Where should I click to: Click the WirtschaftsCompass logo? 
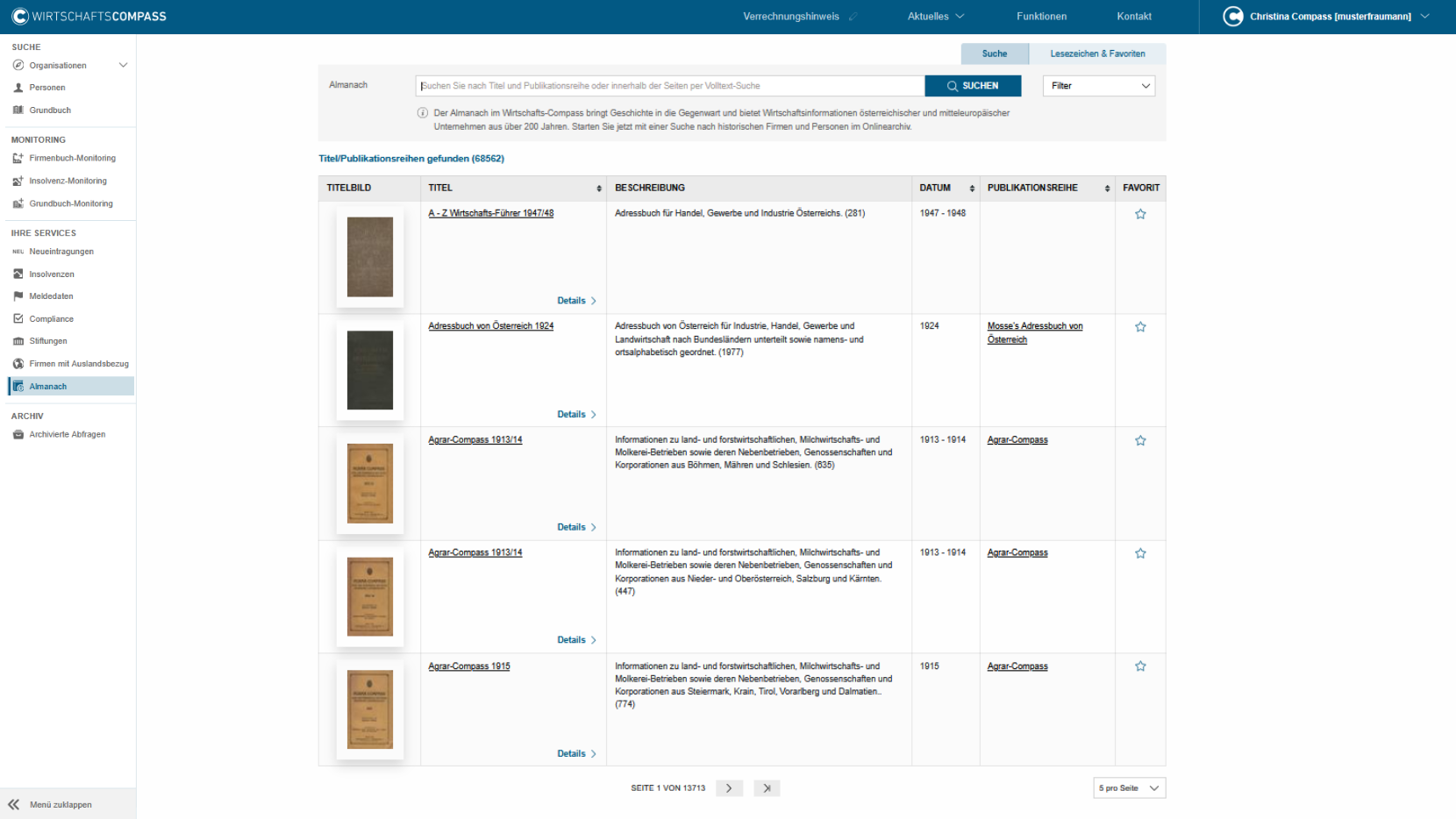point(89,16)
